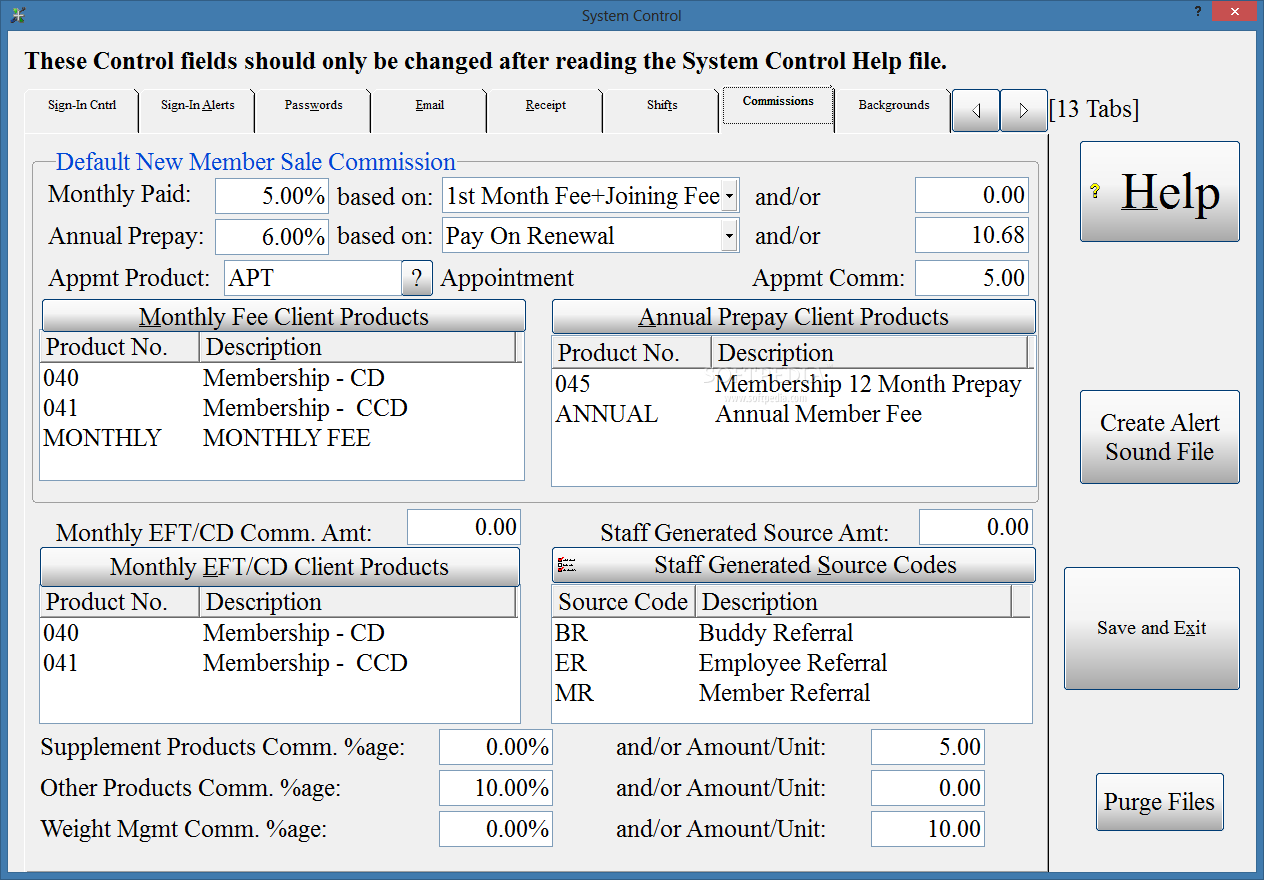Click Monthly Fee Client Products button
Viewport: 1264px width, 880px height.
[283, 316]
